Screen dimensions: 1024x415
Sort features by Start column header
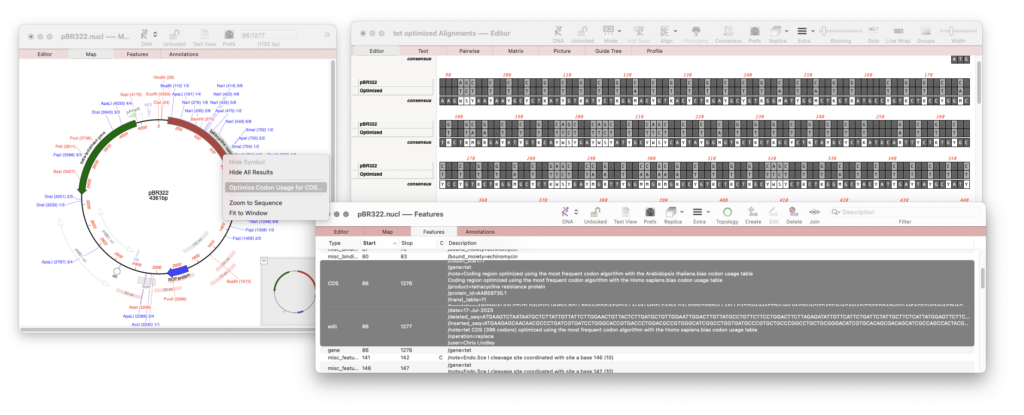click(x=377, y=243)
